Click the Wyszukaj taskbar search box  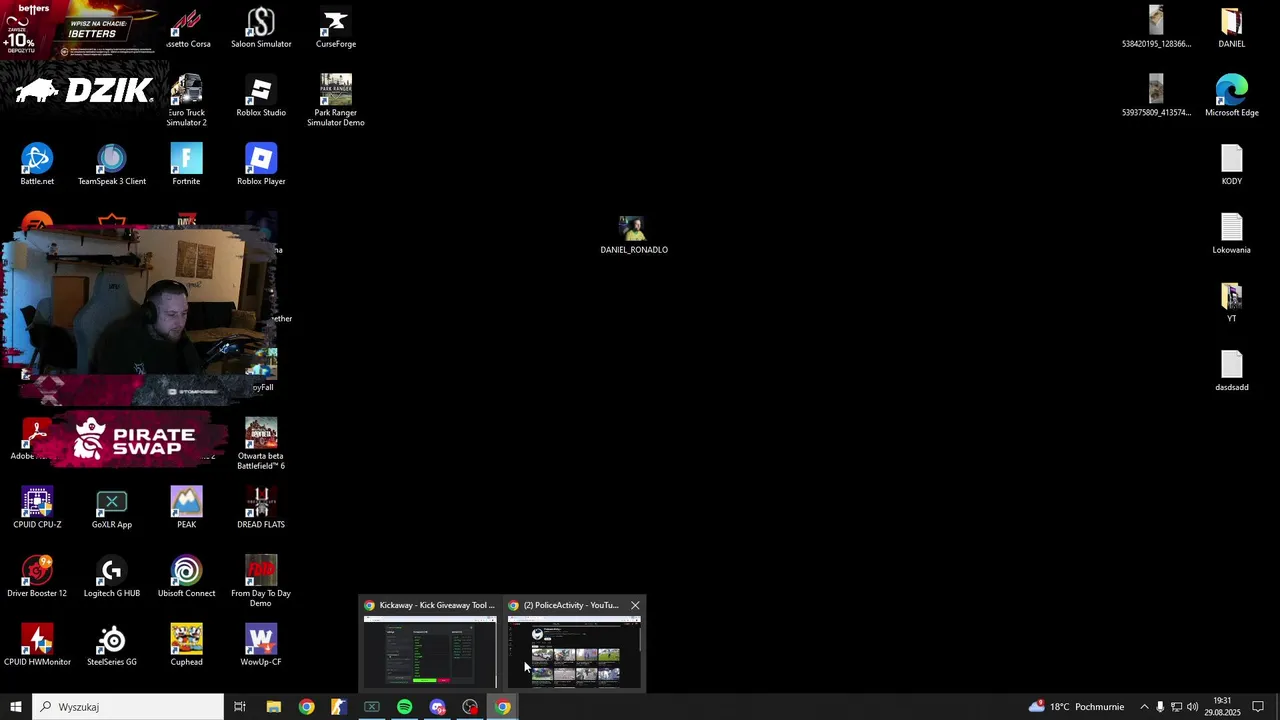[128, 707]
